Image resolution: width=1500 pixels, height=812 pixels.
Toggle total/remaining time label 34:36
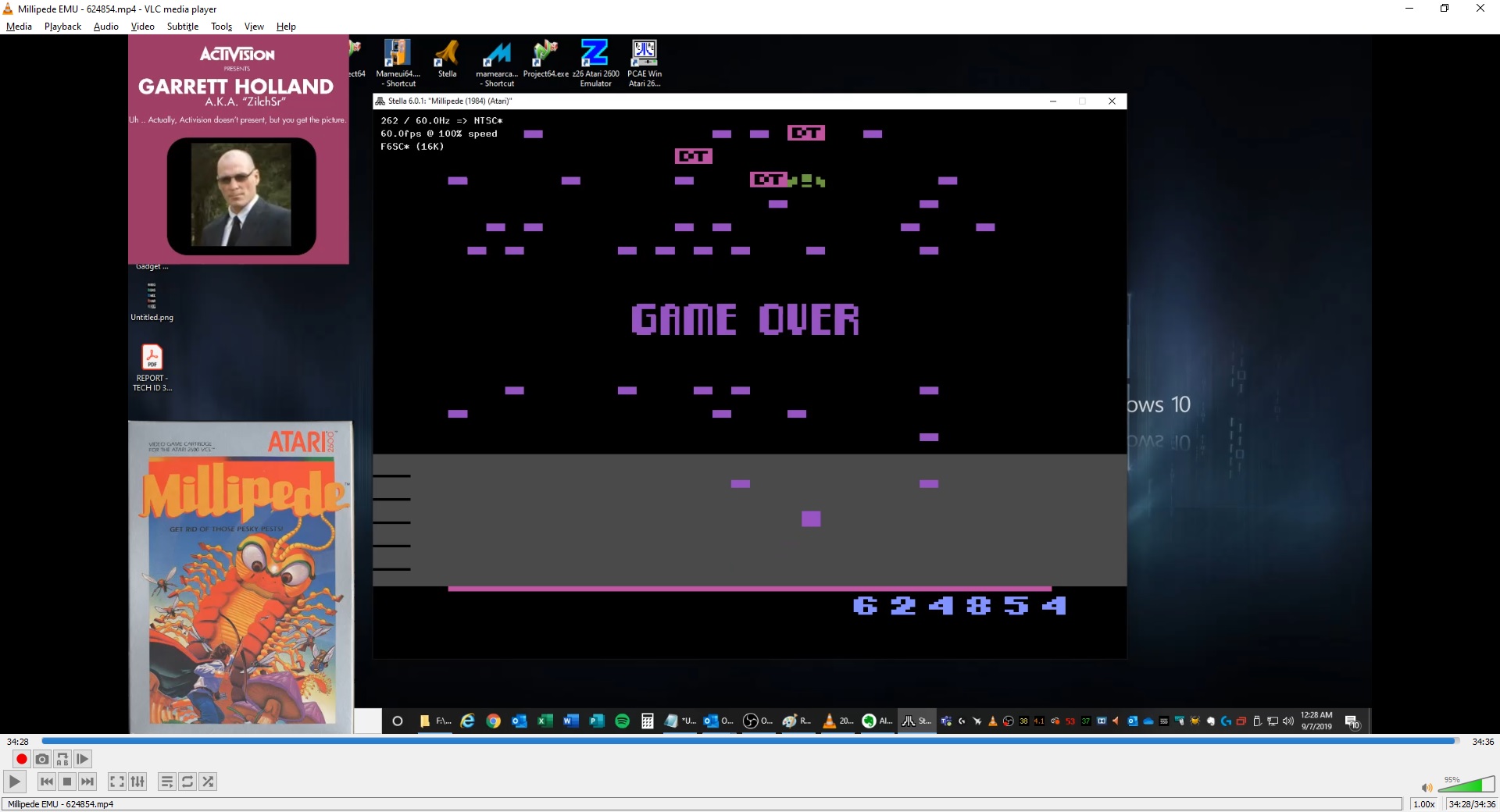1483,742
